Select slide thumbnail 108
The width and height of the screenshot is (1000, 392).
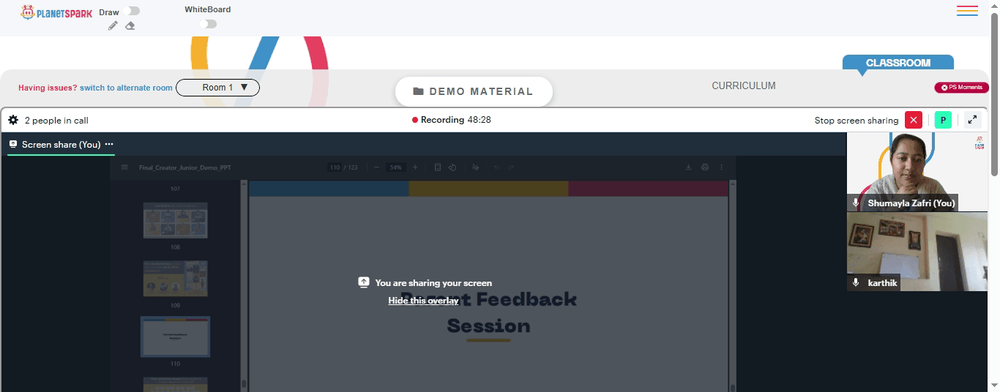tap(175, 220)
